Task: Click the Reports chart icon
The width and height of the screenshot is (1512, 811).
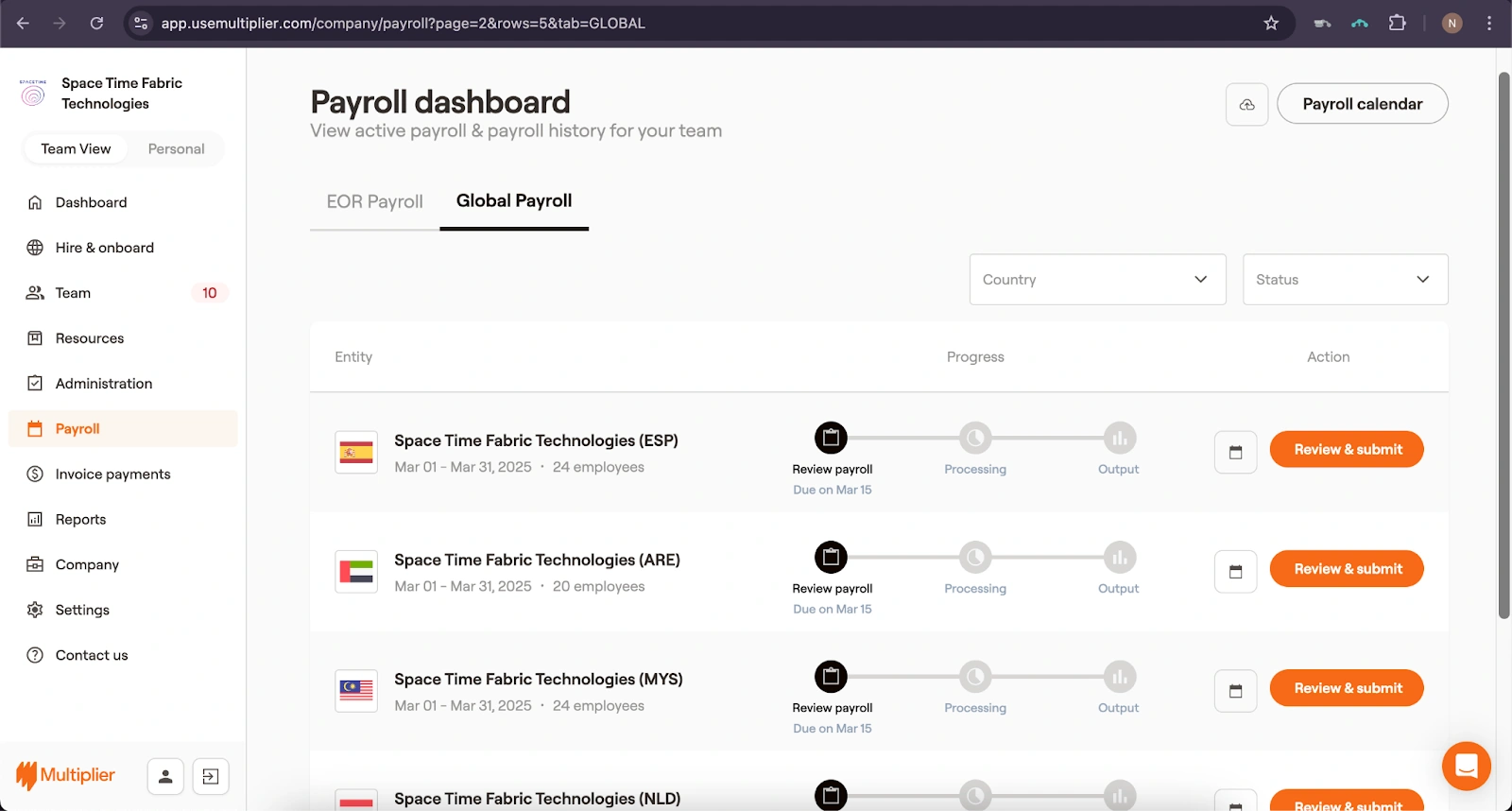Action: point(35,520)
